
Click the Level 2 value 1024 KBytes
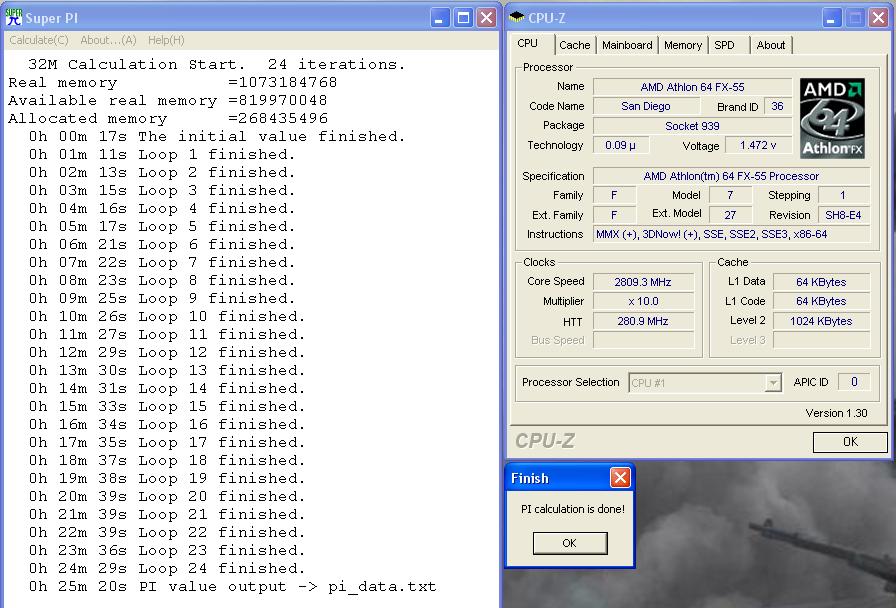click(x=821, y=321)
